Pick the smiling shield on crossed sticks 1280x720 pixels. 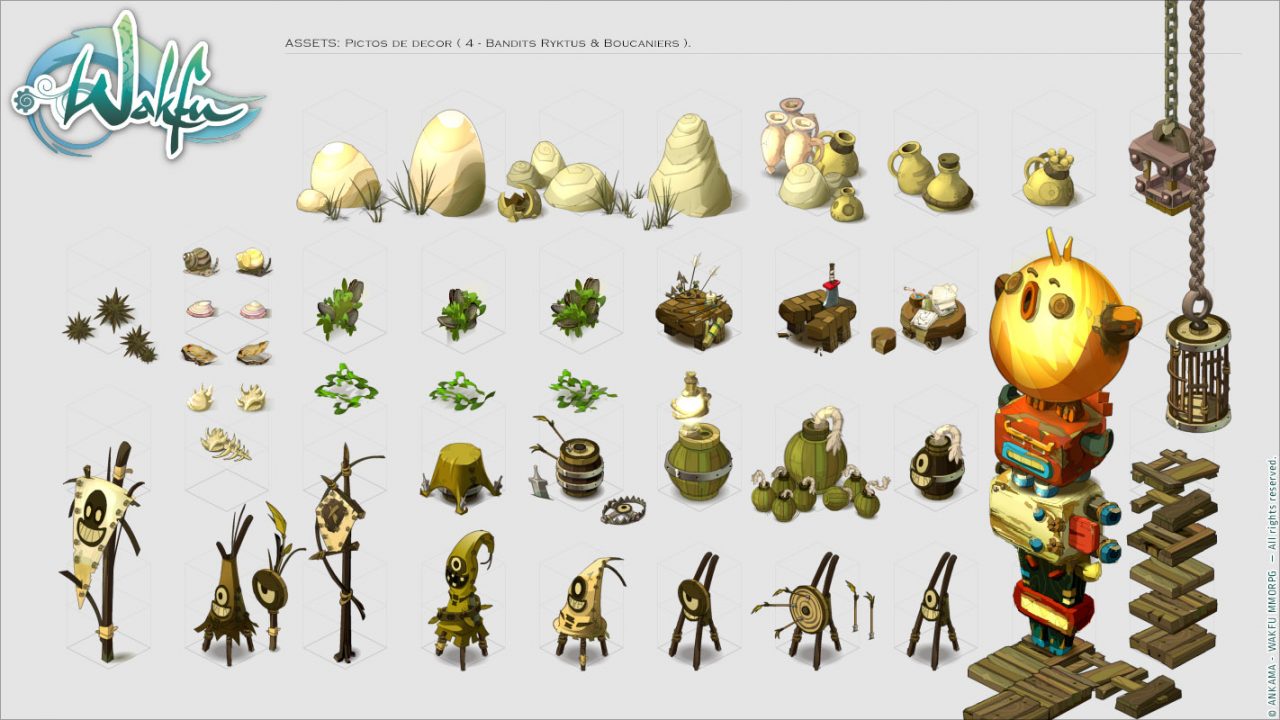click(933, 610)
